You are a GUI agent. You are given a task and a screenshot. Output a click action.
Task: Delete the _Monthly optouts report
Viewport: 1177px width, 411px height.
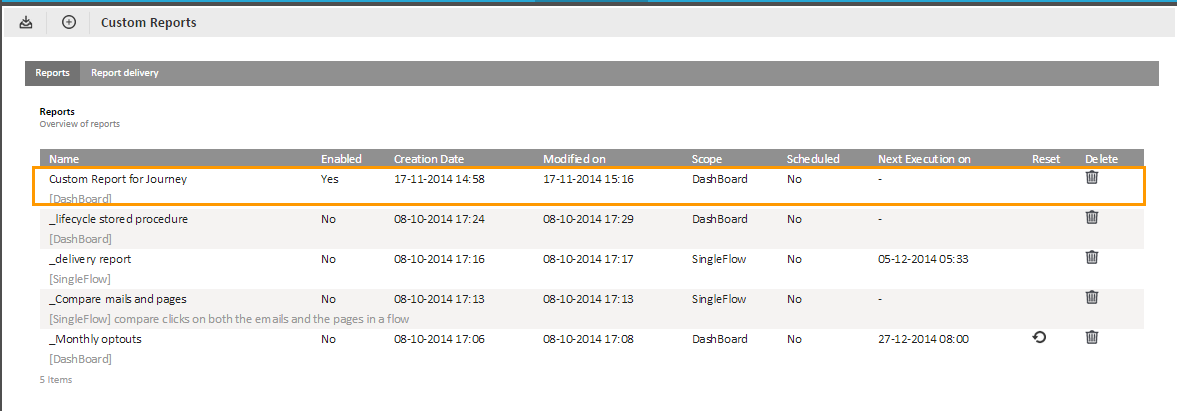pyautogui.click(x=1092, y=338)
